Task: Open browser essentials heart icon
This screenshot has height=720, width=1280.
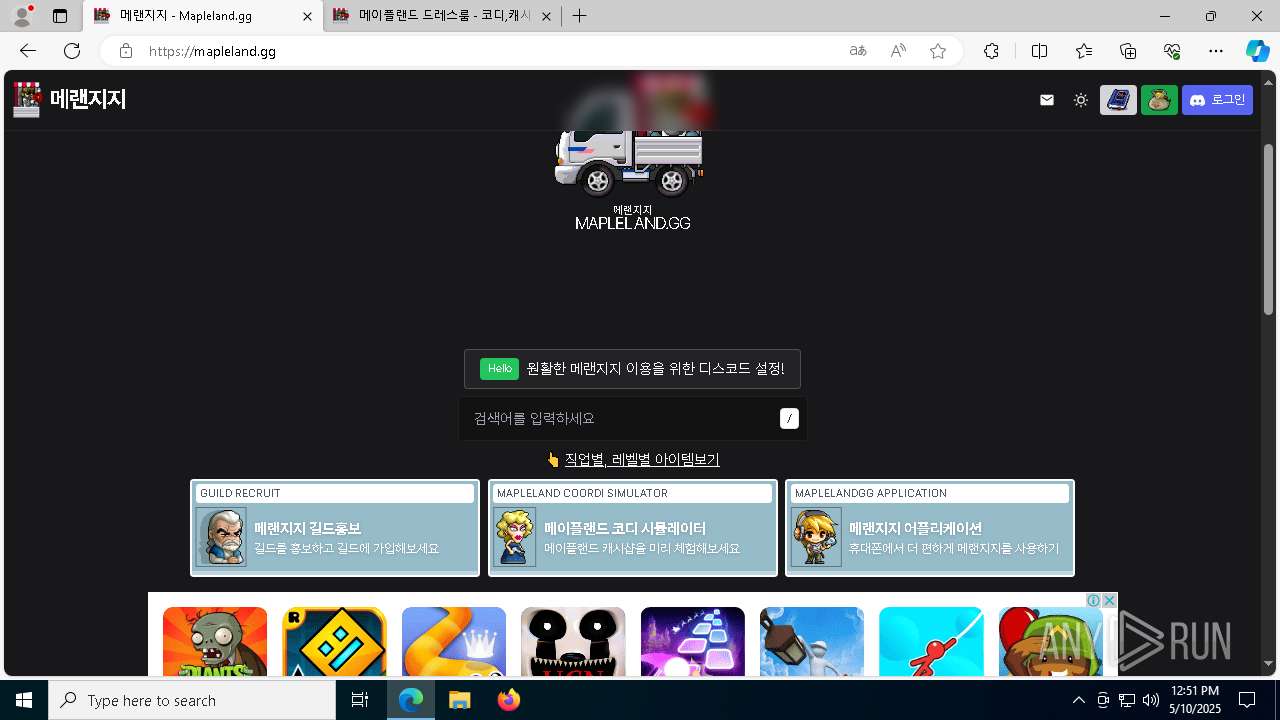Action: pos(1172,51)
